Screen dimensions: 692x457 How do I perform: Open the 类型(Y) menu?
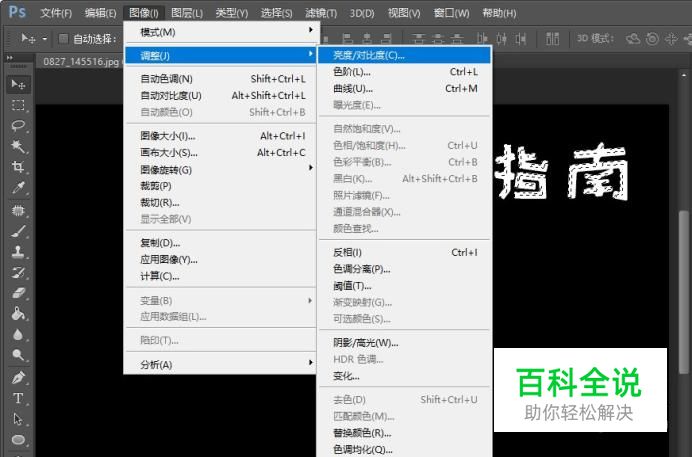(x=232, y=13)
